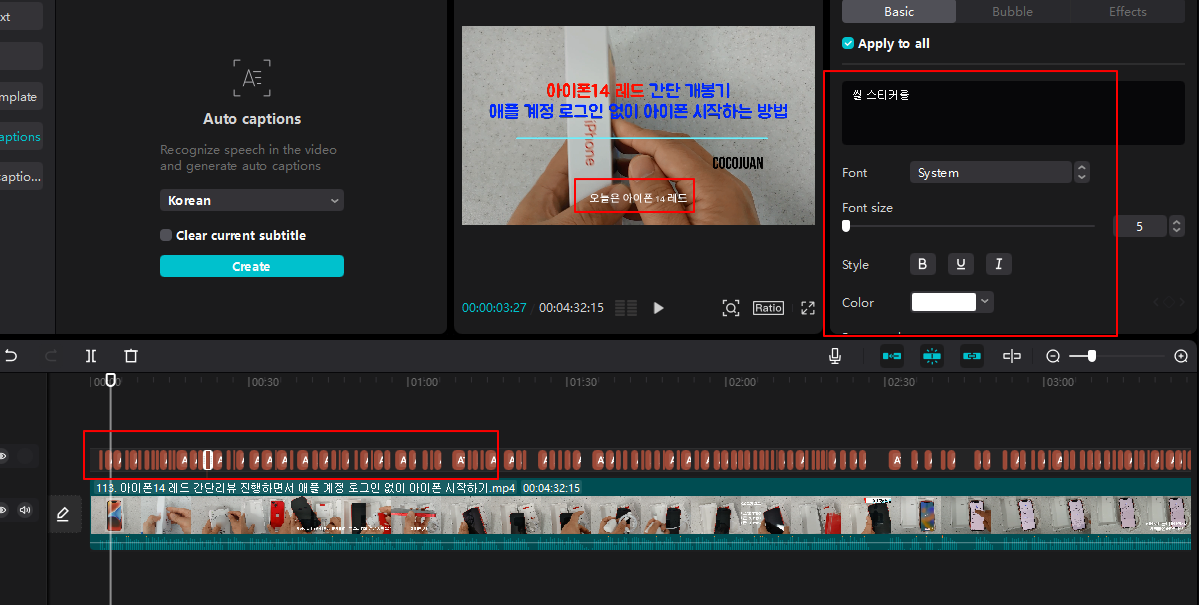
Task: Click total duration 00:04:32:15 beside the play button
Action: point(571,307)
